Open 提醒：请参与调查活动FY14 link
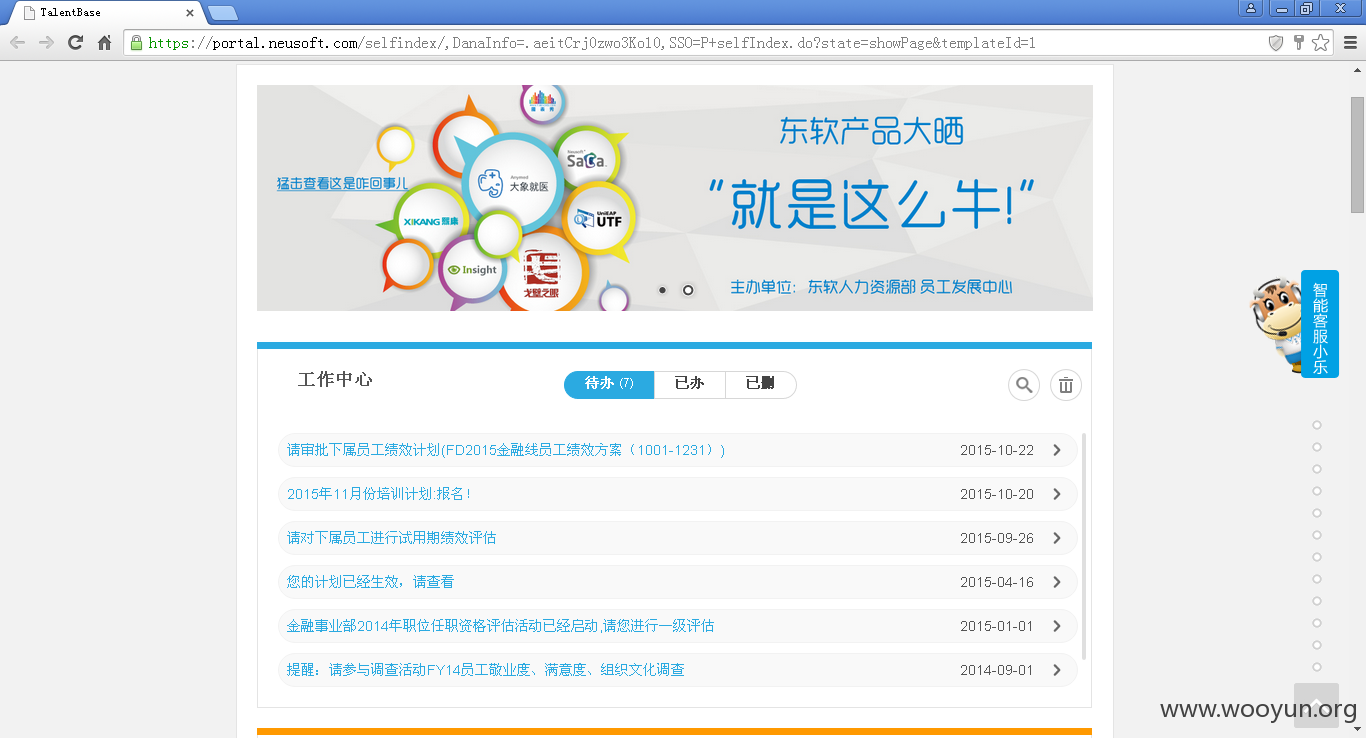The width and height of the screenshot is (1366, 738). (486, 670)
